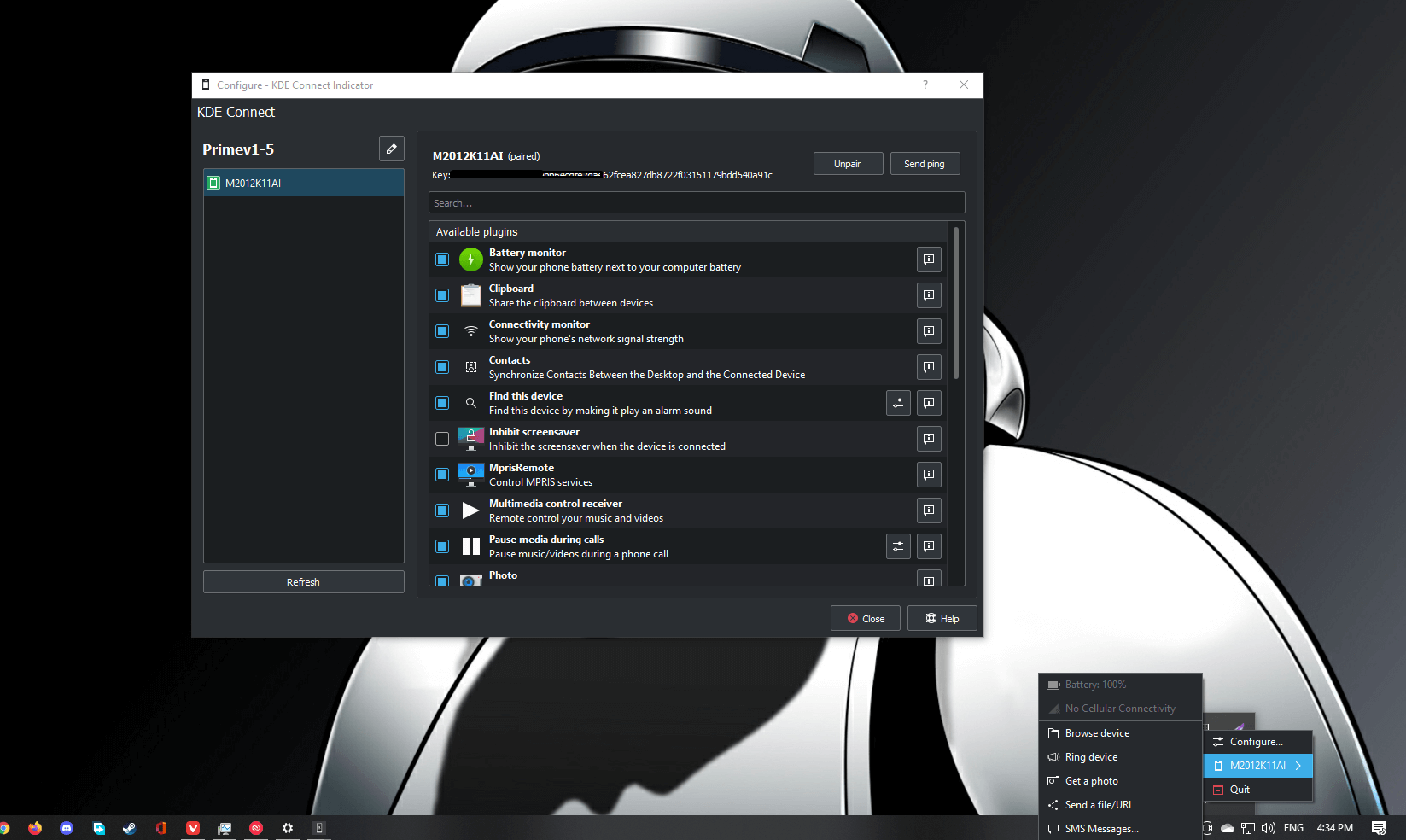Enable the Inhibit screensaver plugin
1406x840 pixels.
click(x=442, y=439)
